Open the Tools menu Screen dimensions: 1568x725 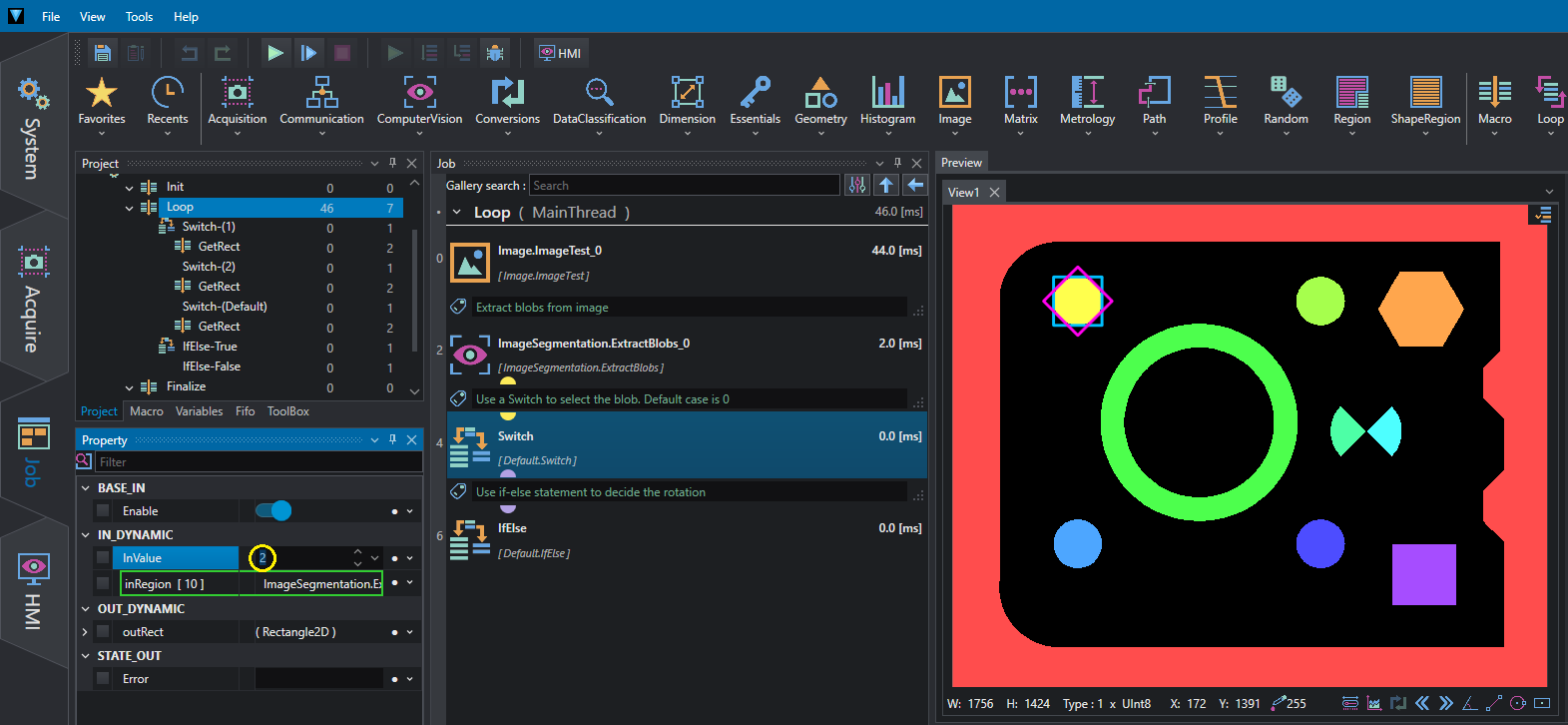click(x=140, y=17)
